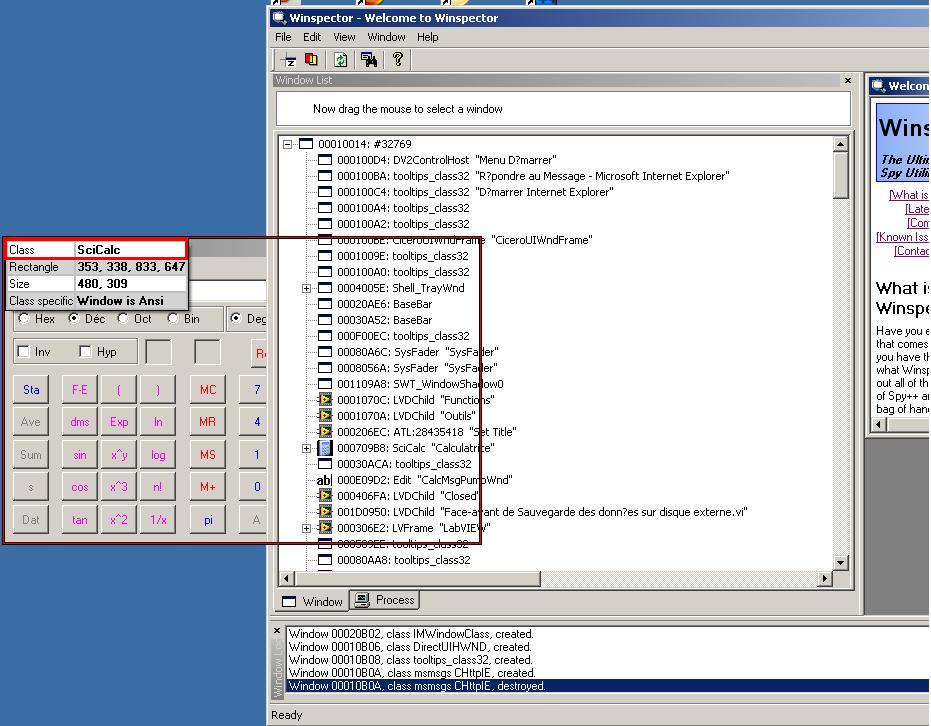Refresh the window list via toolbar
931x726 pixels.
[341, 59]
